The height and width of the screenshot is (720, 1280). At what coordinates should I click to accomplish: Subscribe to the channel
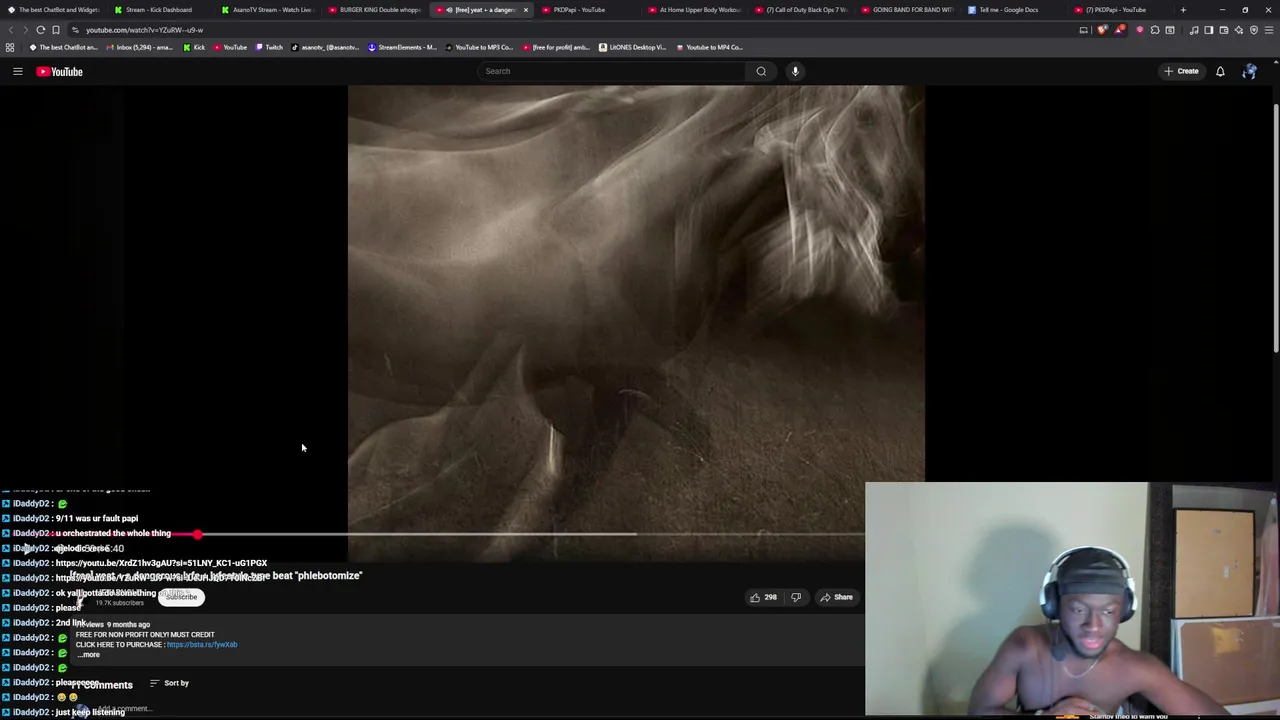181,597
